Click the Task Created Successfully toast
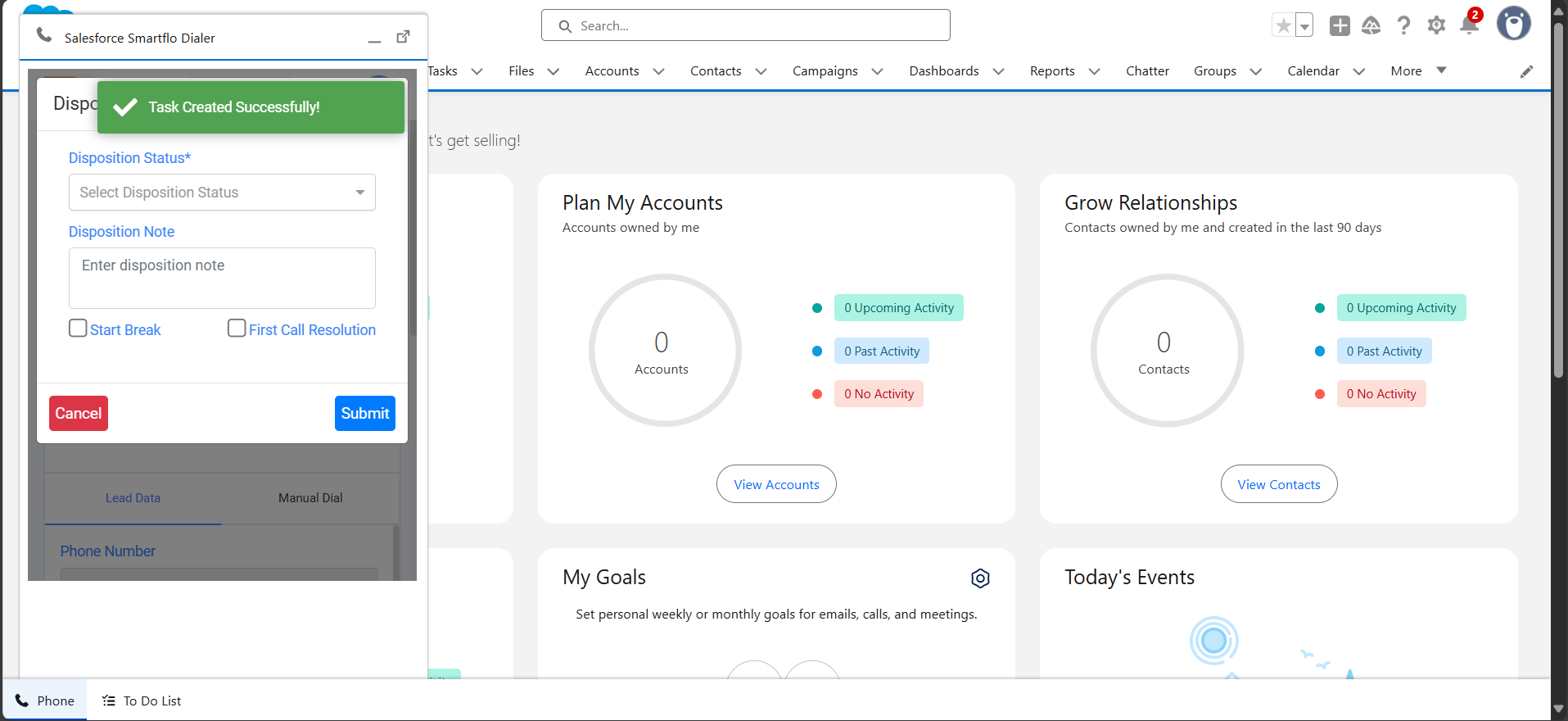The image size is (1568, 721). pyautogui.click(x=251, y=107)
